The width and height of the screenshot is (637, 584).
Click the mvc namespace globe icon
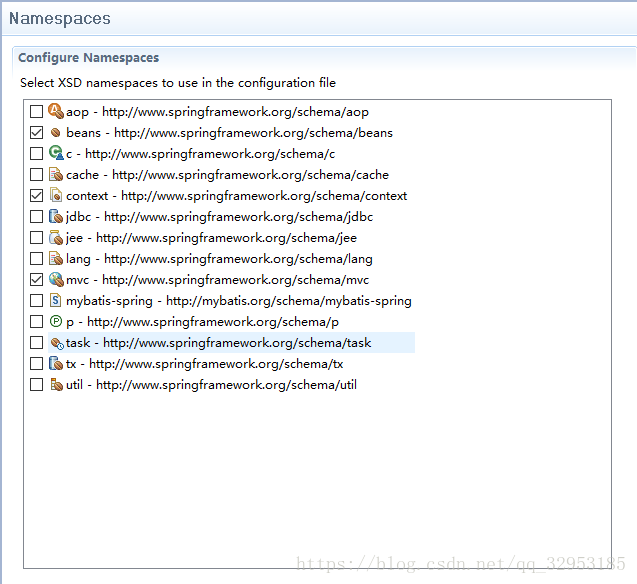[56, 279]
